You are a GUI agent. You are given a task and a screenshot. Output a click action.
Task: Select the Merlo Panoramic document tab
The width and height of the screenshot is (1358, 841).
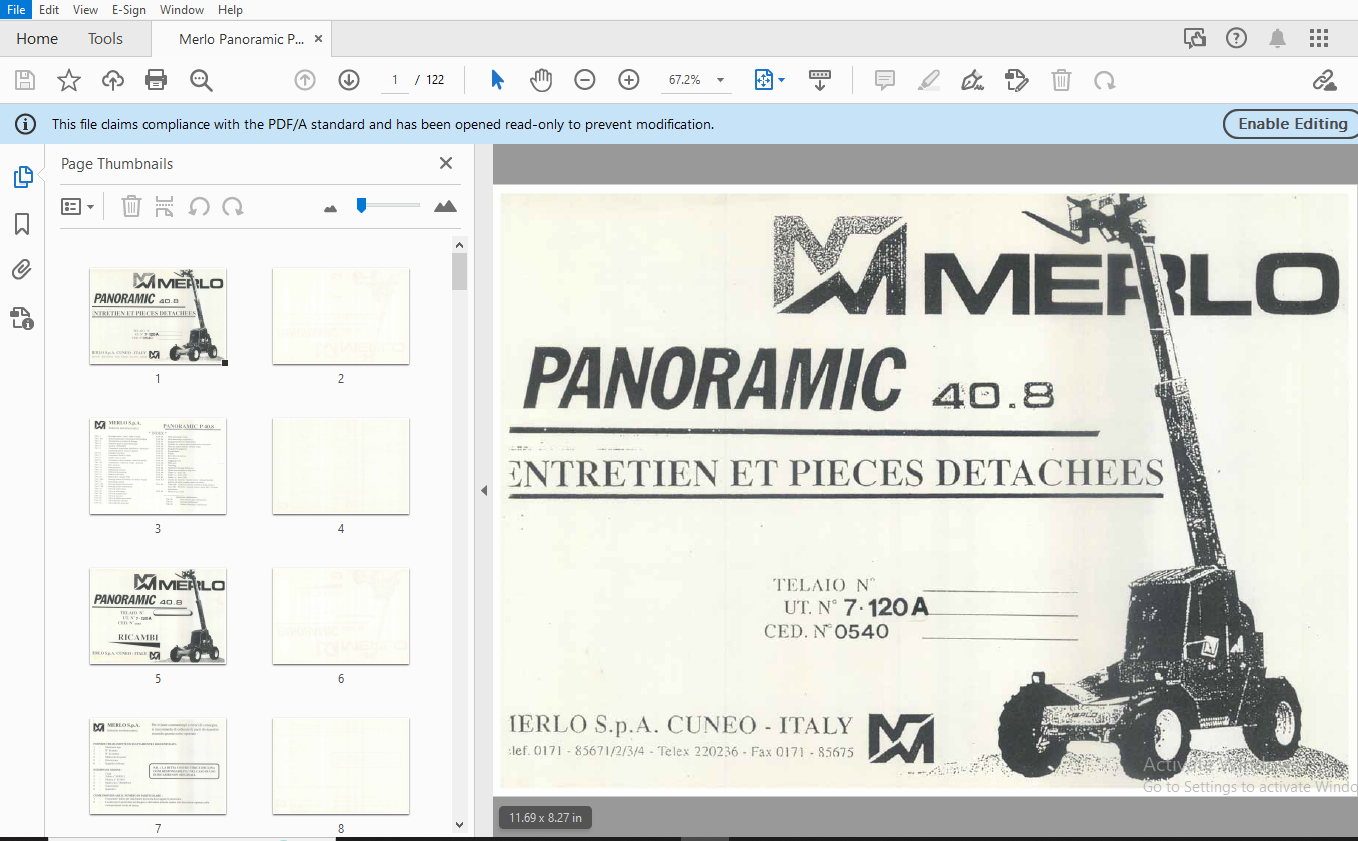[241, 39]
